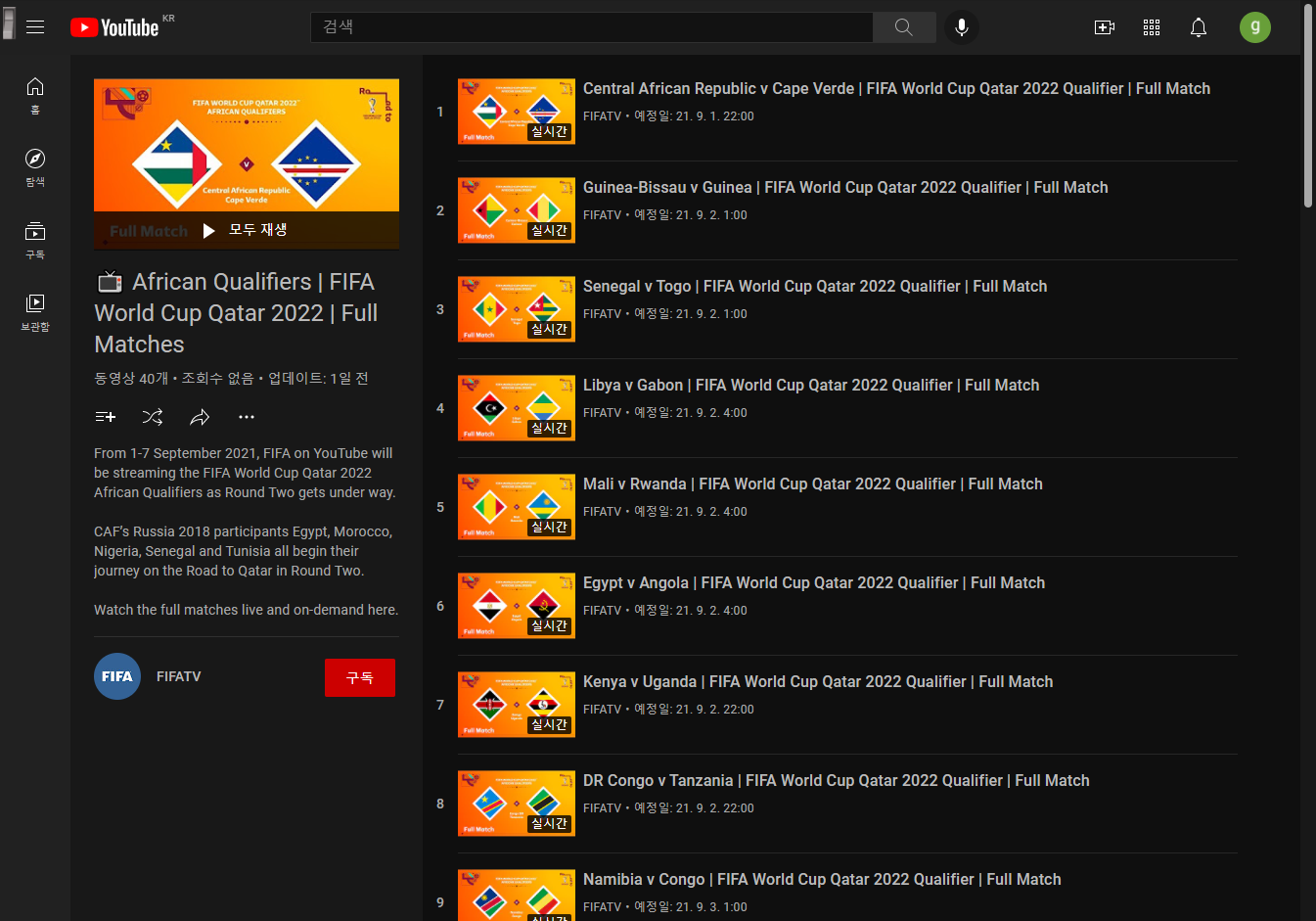Image resolution: width=1316 pixels, height=921 pixels.
Task: Share the playlist
Action: [200, 417]
